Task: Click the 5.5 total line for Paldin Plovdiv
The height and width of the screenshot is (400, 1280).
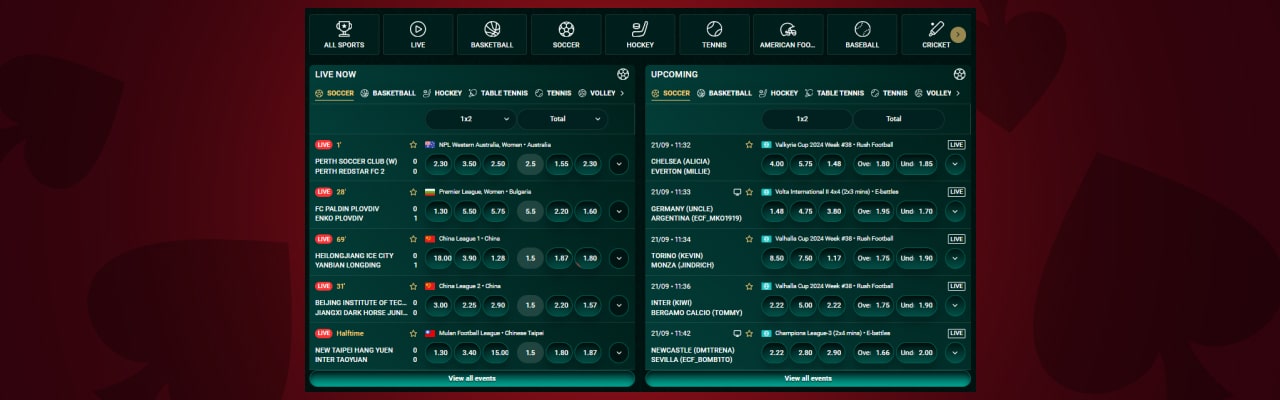Action: tap(530, 211)
